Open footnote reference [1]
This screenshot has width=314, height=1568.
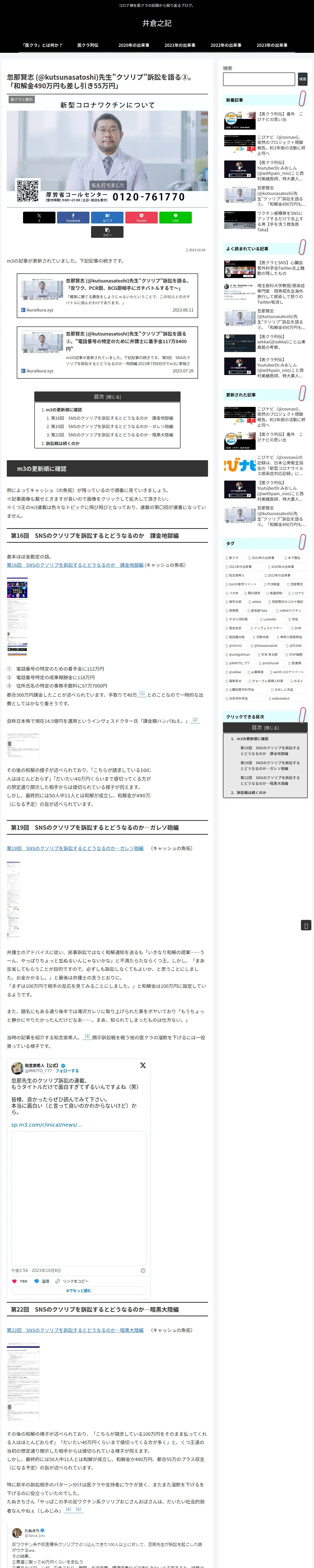pyautogui.click(x=142, y=693)
